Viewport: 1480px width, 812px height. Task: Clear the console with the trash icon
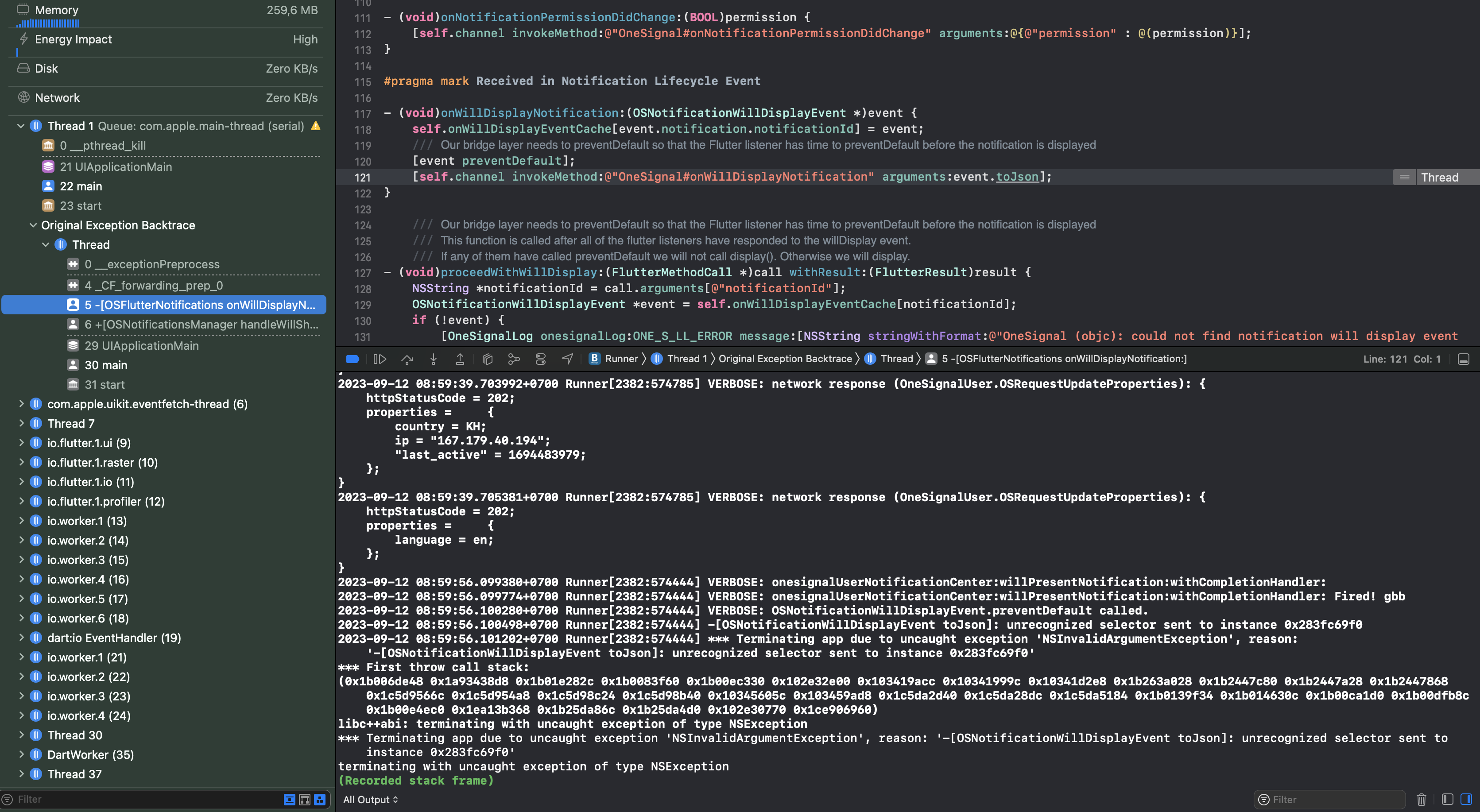[1422, 799]
